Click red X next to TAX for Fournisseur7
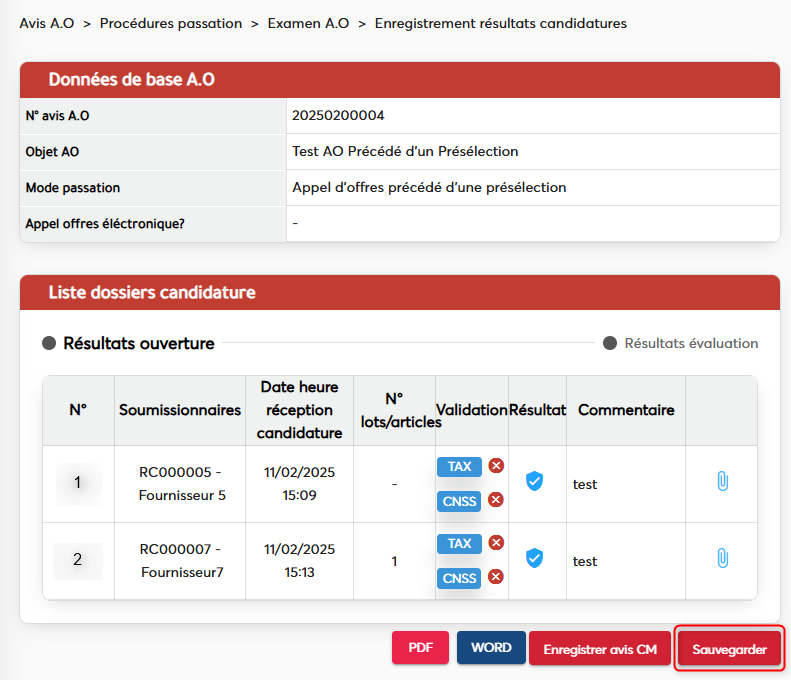 pyautogui.click(x=496, y=543)
